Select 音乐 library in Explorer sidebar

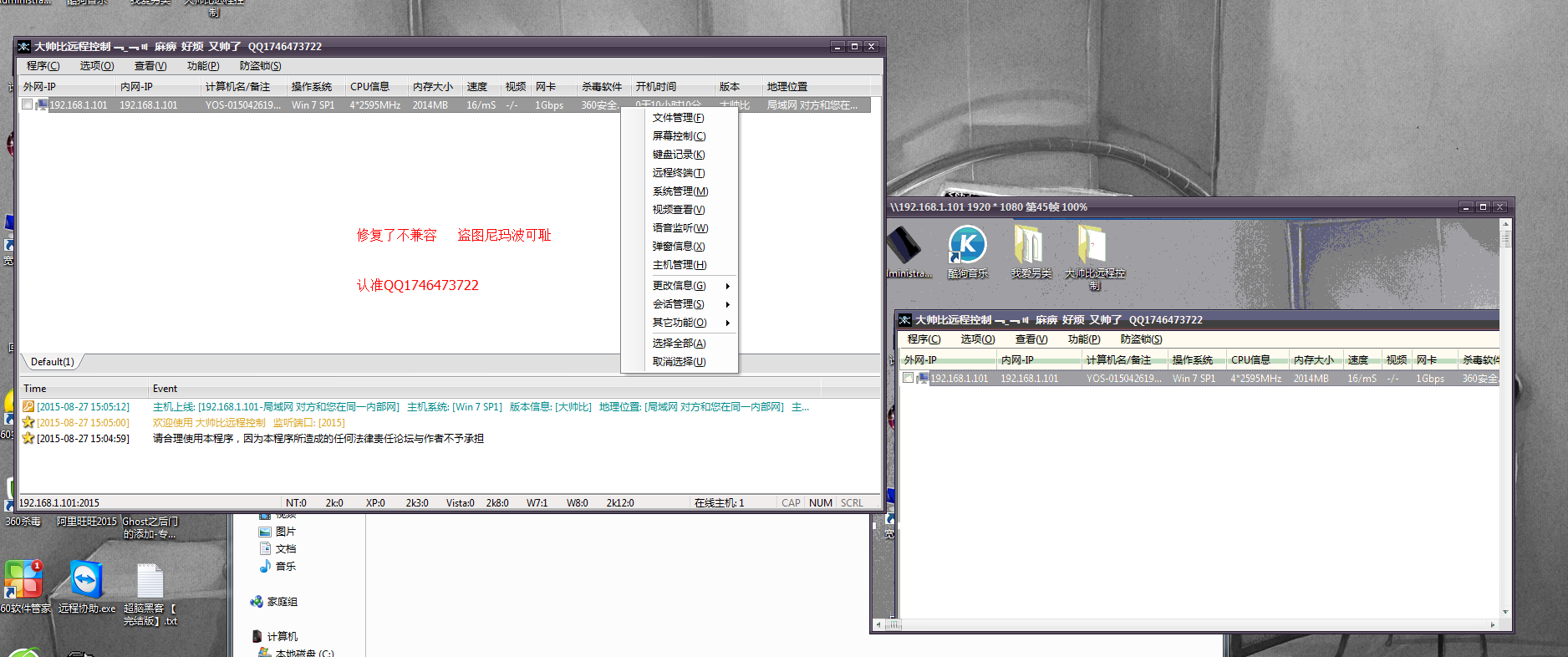[277, 567]
